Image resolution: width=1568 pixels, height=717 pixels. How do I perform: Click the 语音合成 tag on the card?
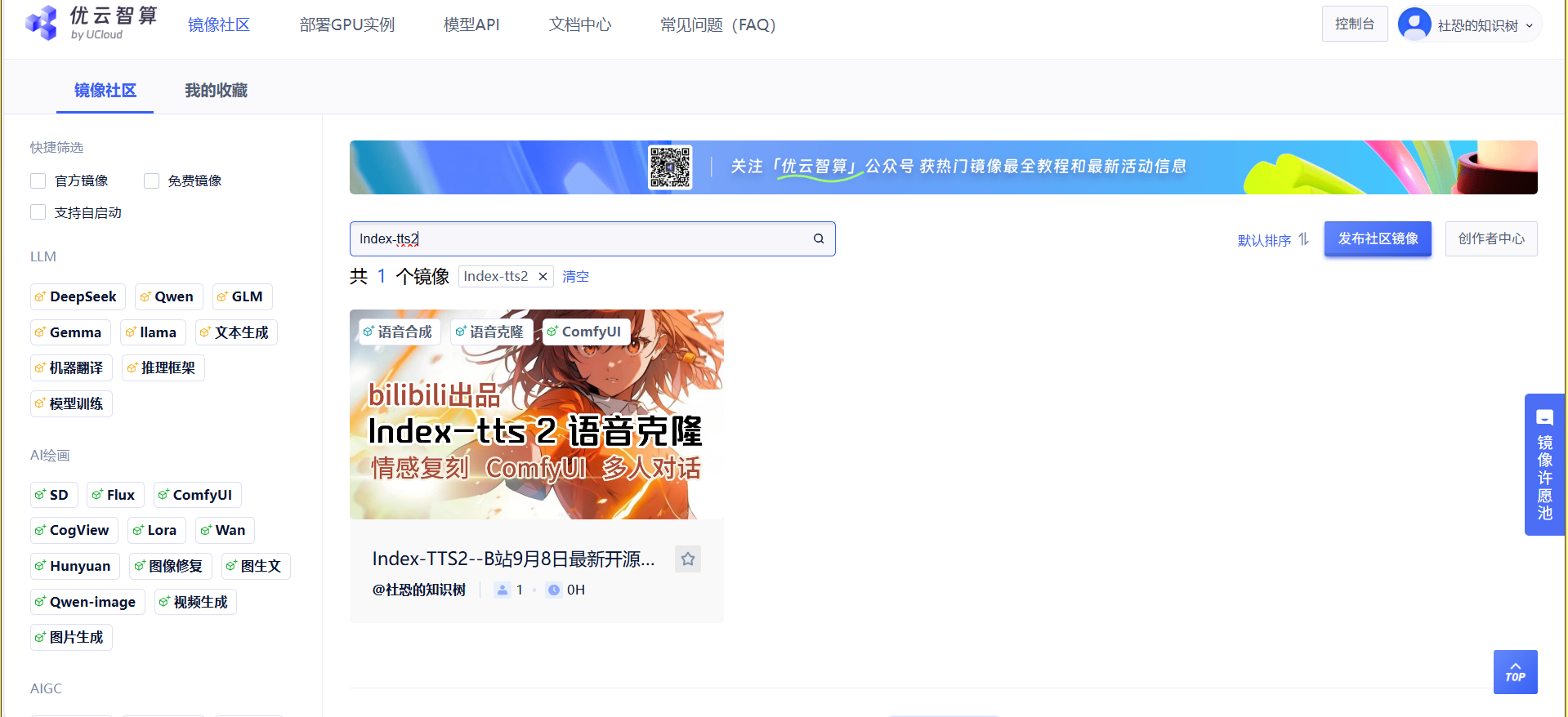point(400,332)
